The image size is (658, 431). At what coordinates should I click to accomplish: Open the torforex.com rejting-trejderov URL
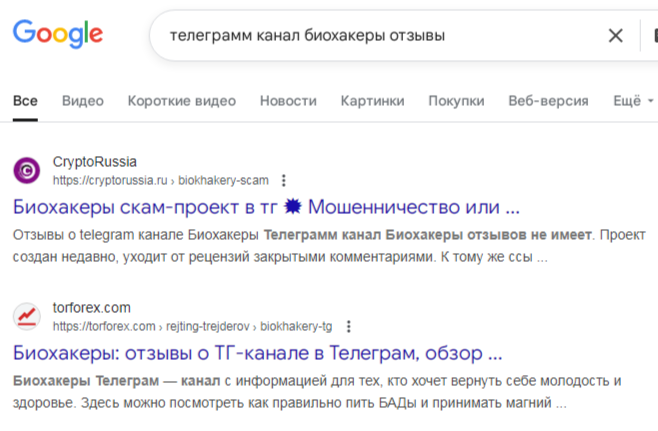click(x=193, y=327)
